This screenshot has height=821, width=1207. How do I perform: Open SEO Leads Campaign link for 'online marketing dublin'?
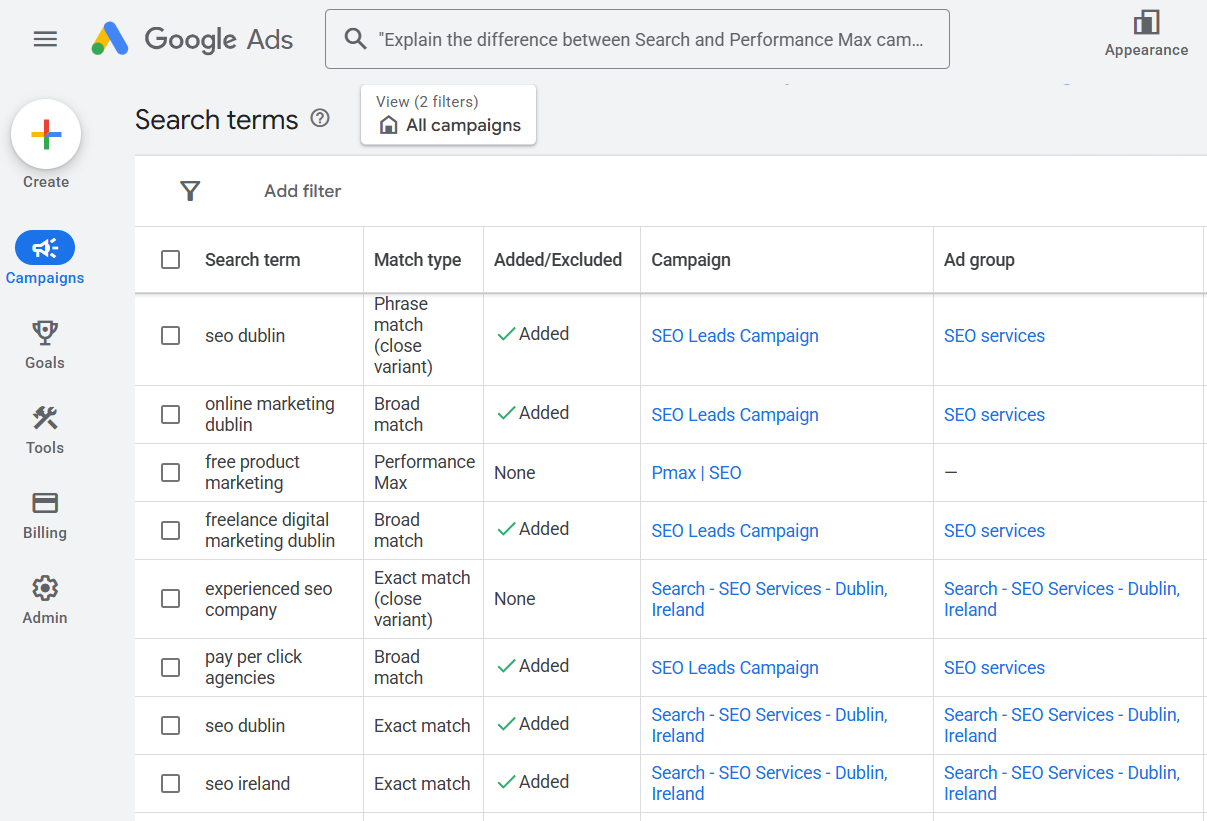coord(735,415)
